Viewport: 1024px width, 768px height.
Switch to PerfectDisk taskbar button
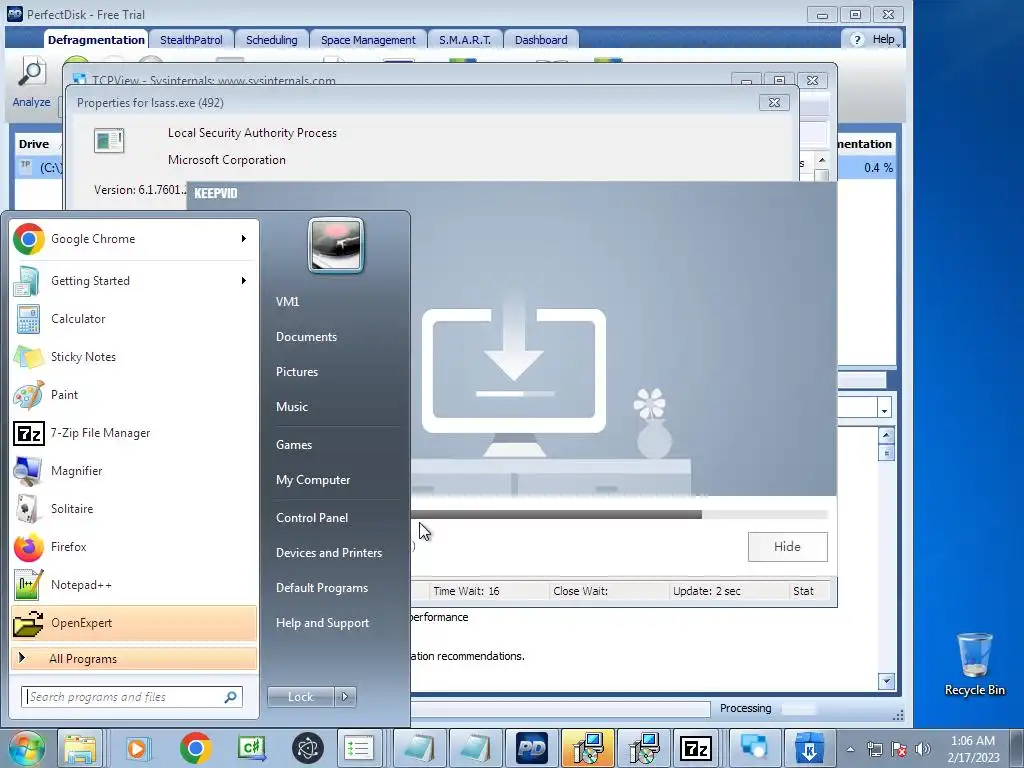coord(531,748)
